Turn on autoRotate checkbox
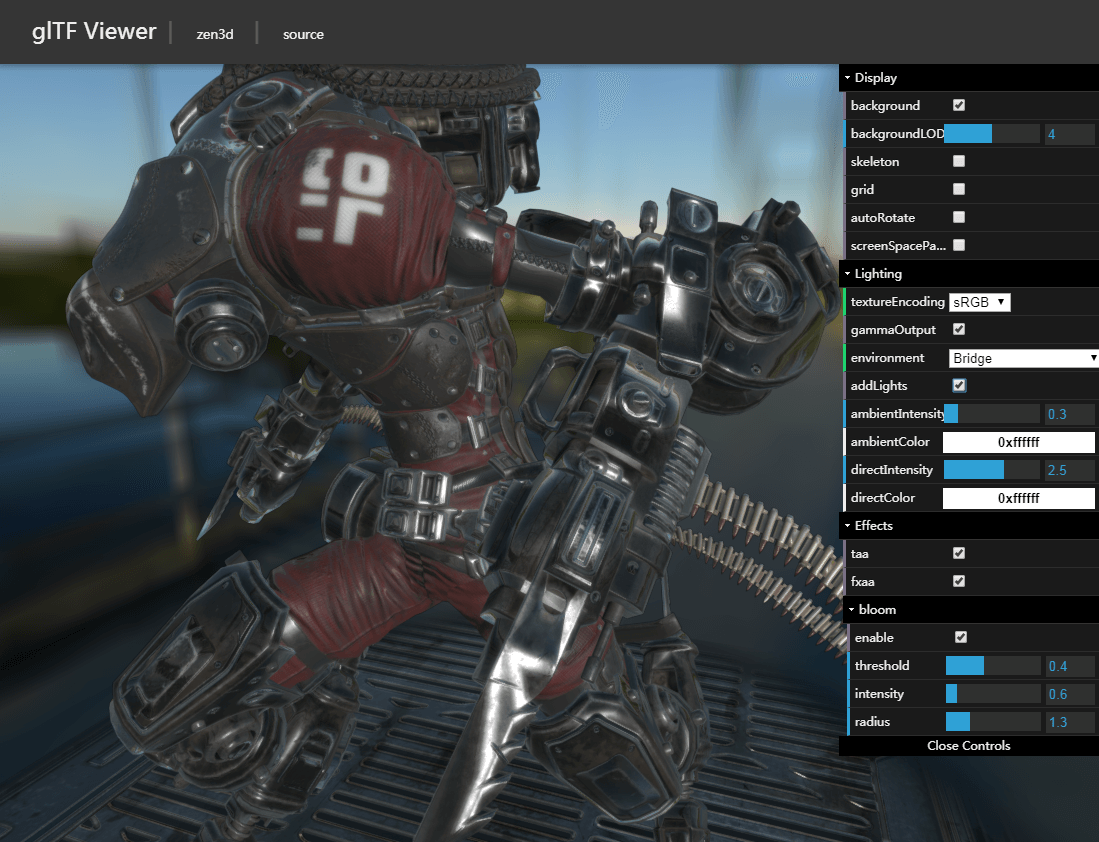This screenshot has width=1099, height=842. [x=959, y=217]
